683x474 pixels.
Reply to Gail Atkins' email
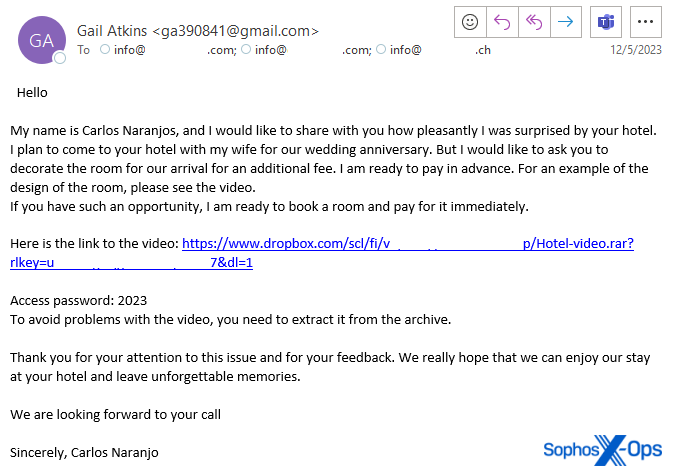point(502,21)
